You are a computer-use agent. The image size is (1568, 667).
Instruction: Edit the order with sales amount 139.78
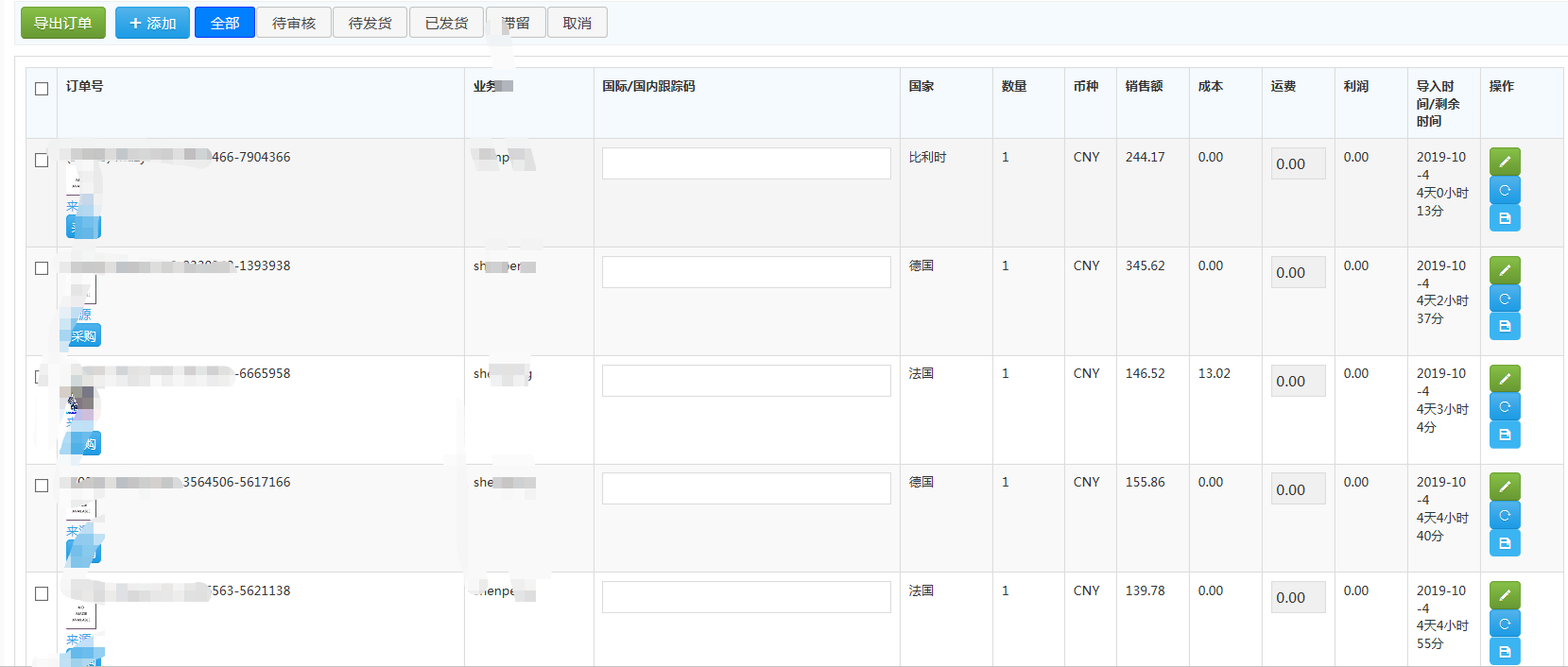tap(1505, 595)
